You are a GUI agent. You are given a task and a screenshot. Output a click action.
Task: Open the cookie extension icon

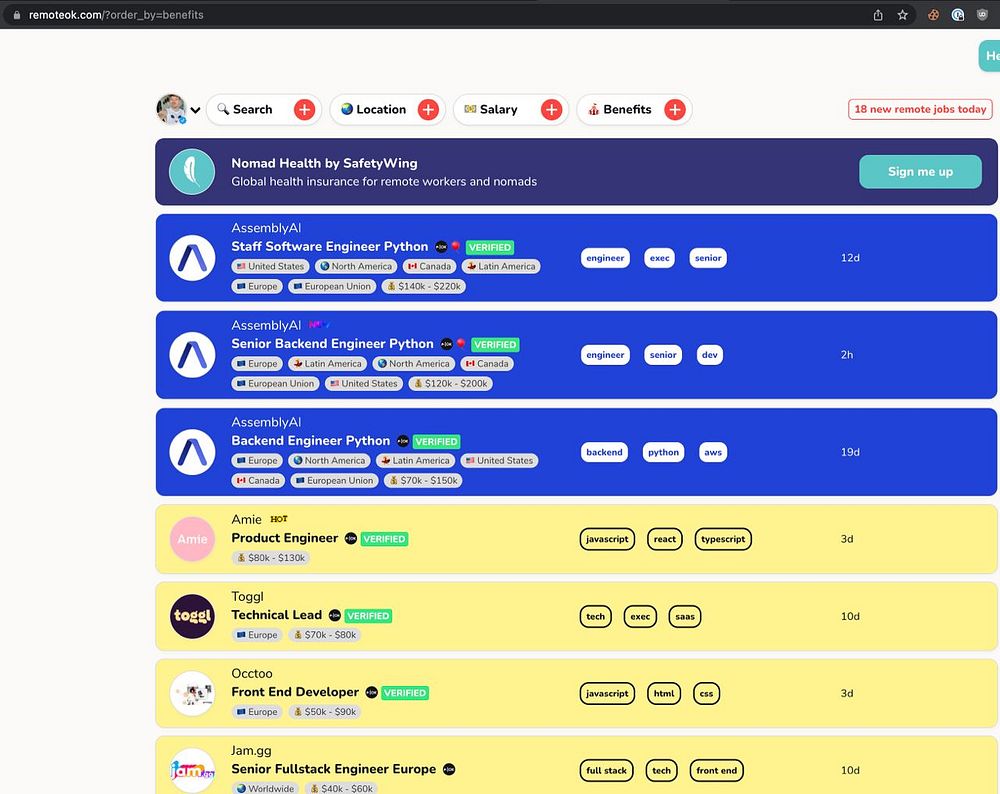[933, 15]
